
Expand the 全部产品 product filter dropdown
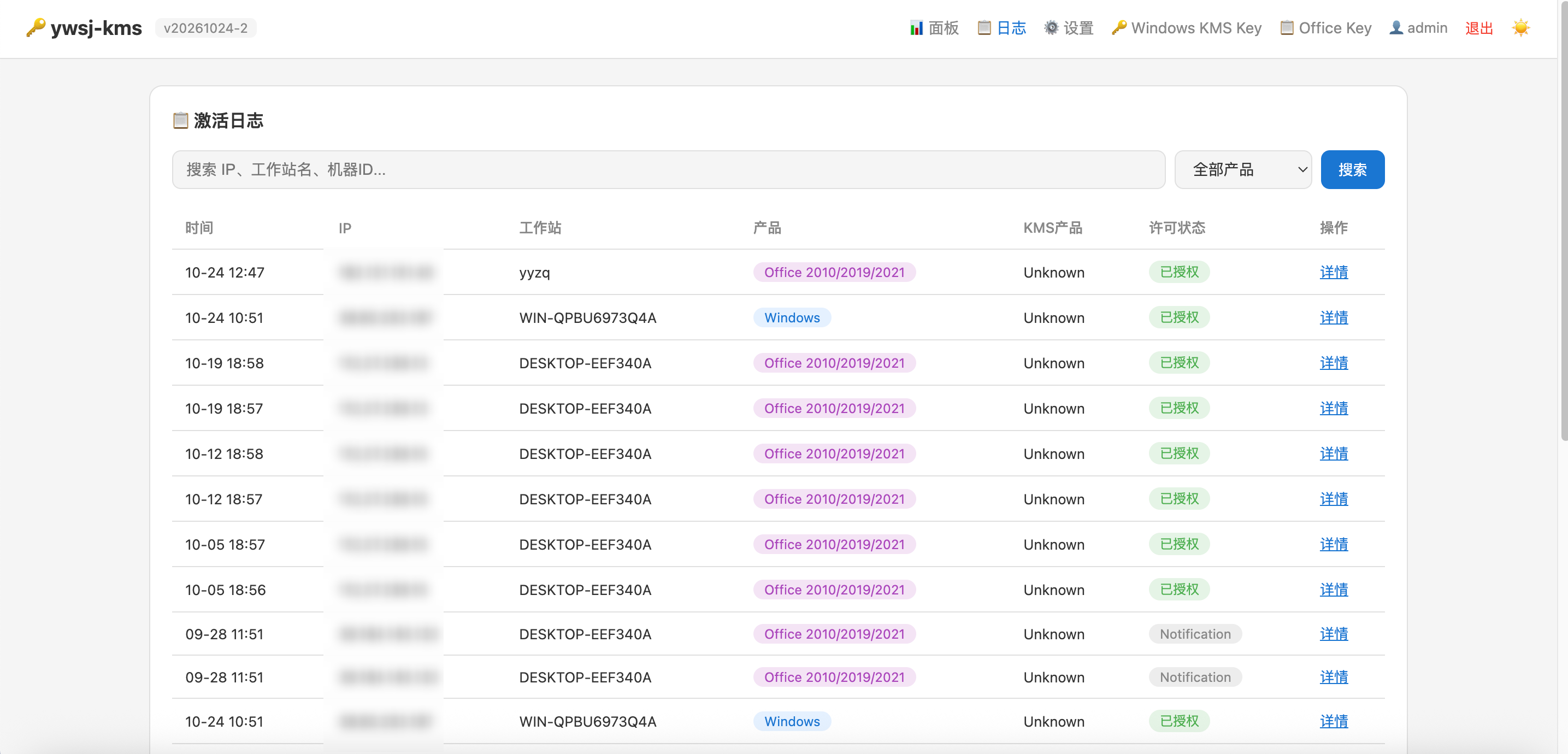point(1242,170)
